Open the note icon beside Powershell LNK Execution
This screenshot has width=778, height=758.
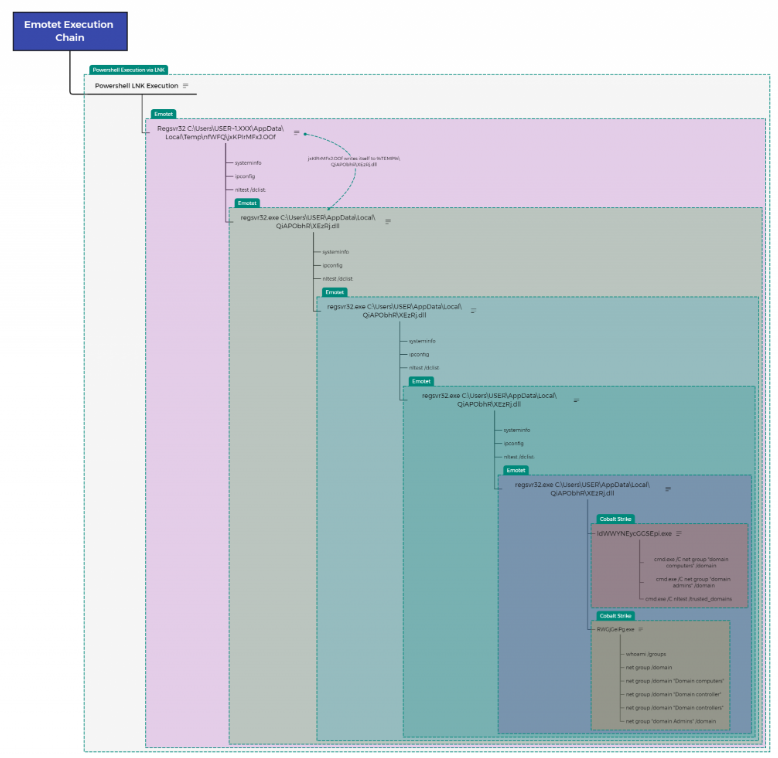click(186, 86)
